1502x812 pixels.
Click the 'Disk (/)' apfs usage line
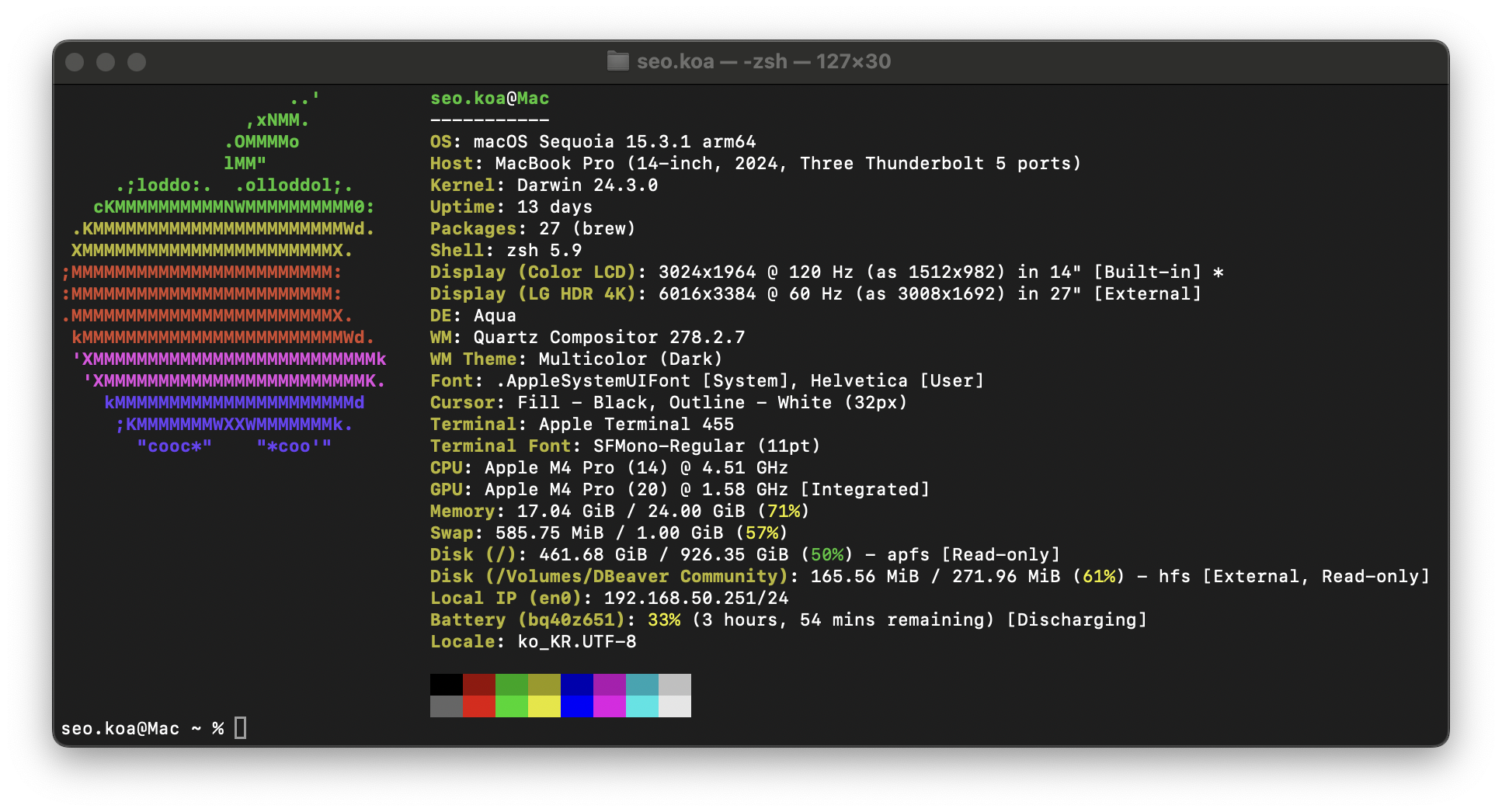click(746, 555)
